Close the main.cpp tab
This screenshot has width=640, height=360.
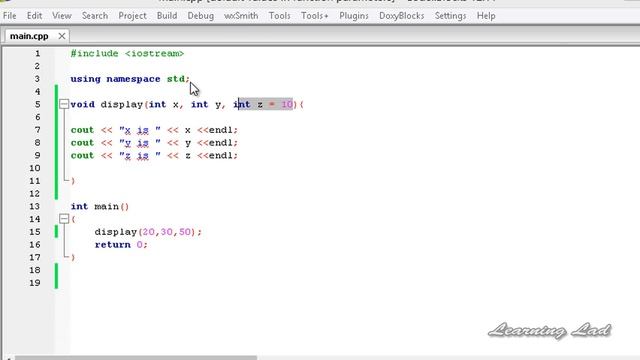coord(62,36)
